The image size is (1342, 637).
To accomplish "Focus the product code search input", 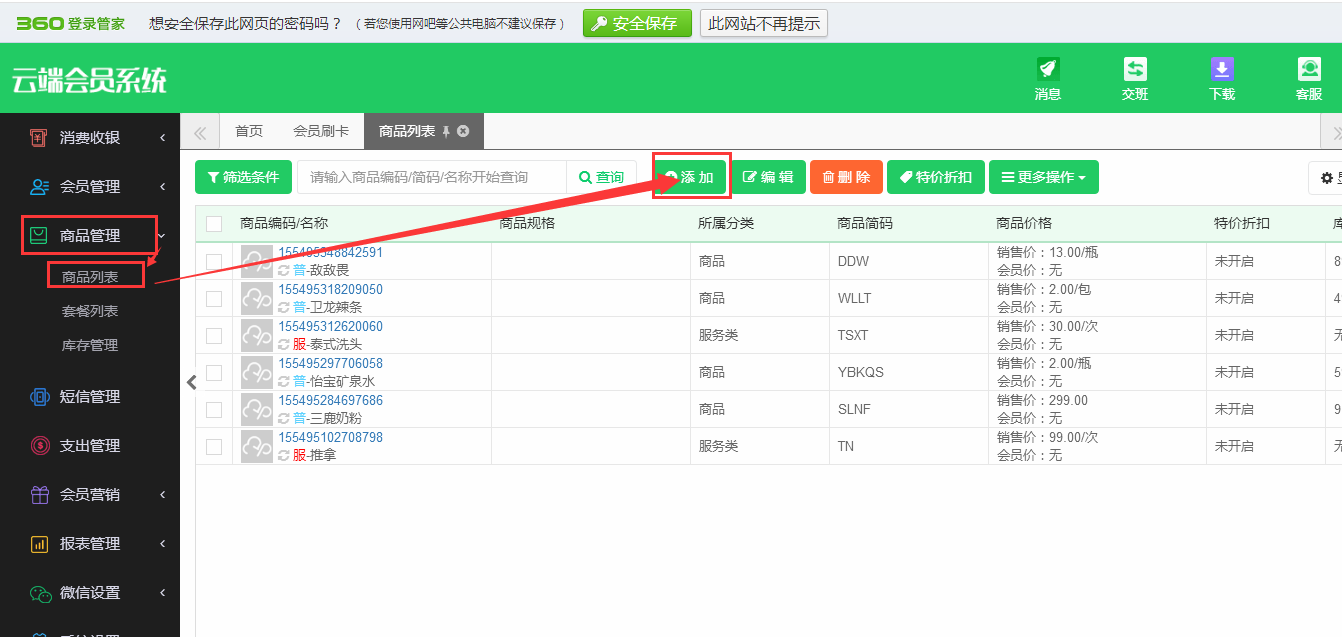I will pos(432,177).
